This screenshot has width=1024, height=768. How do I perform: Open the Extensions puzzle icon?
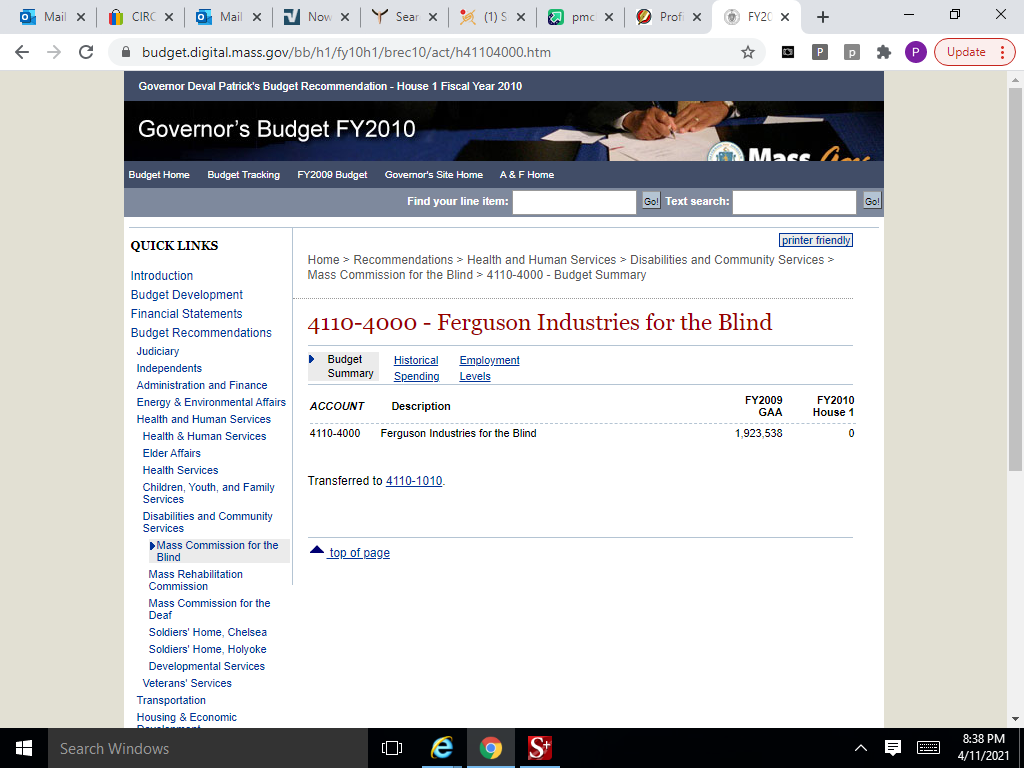tap(884, 52)
